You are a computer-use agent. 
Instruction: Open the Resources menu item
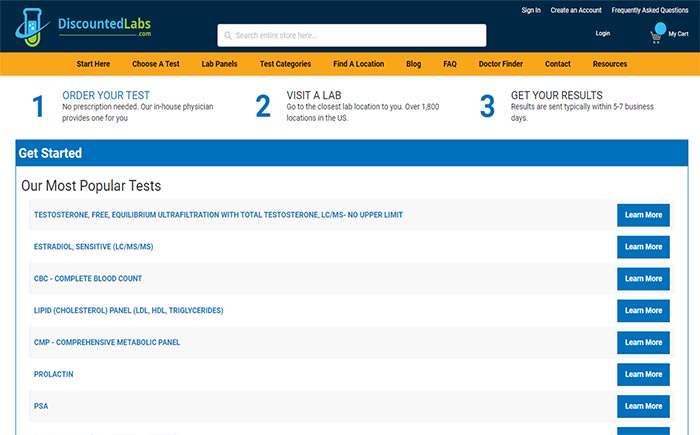tap(610, 64)
